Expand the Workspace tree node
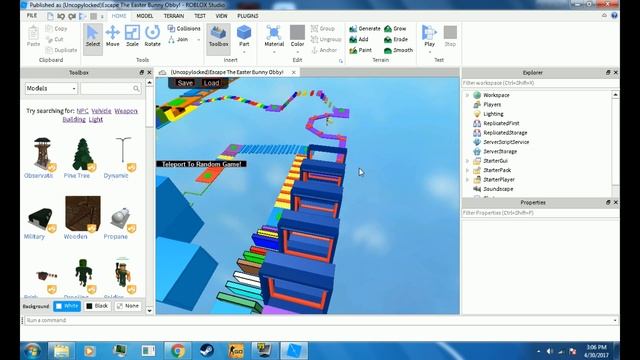Screen dimensions: 640x360 467,95
